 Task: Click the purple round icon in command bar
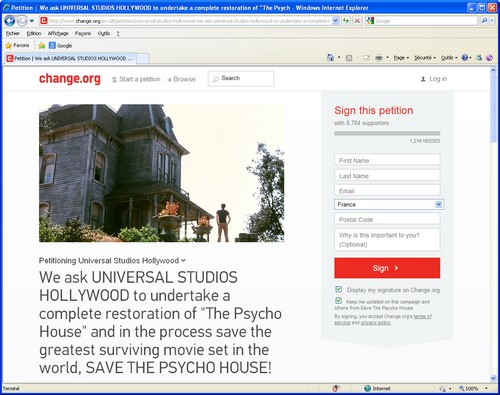(489, 58)
